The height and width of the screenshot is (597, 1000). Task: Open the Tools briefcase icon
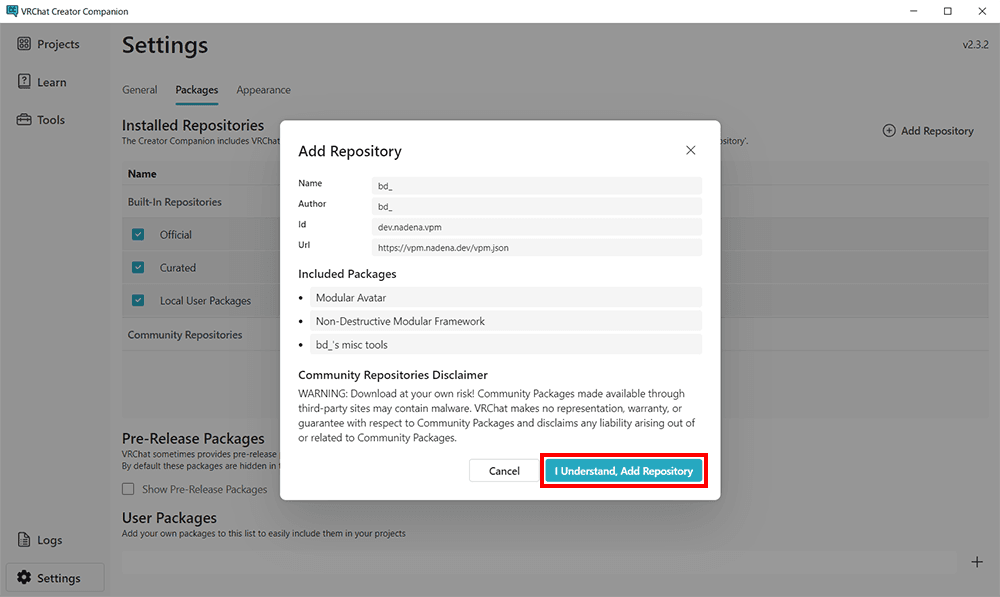coord(24,119)
